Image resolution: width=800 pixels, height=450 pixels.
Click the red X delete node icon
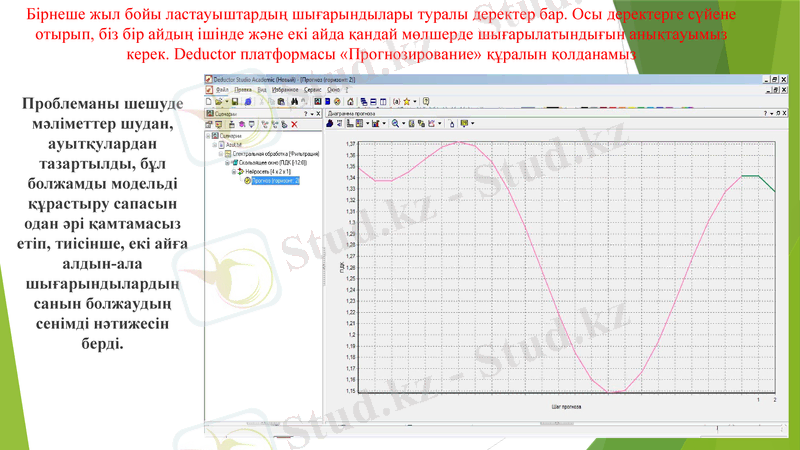(x=294, y=124)
